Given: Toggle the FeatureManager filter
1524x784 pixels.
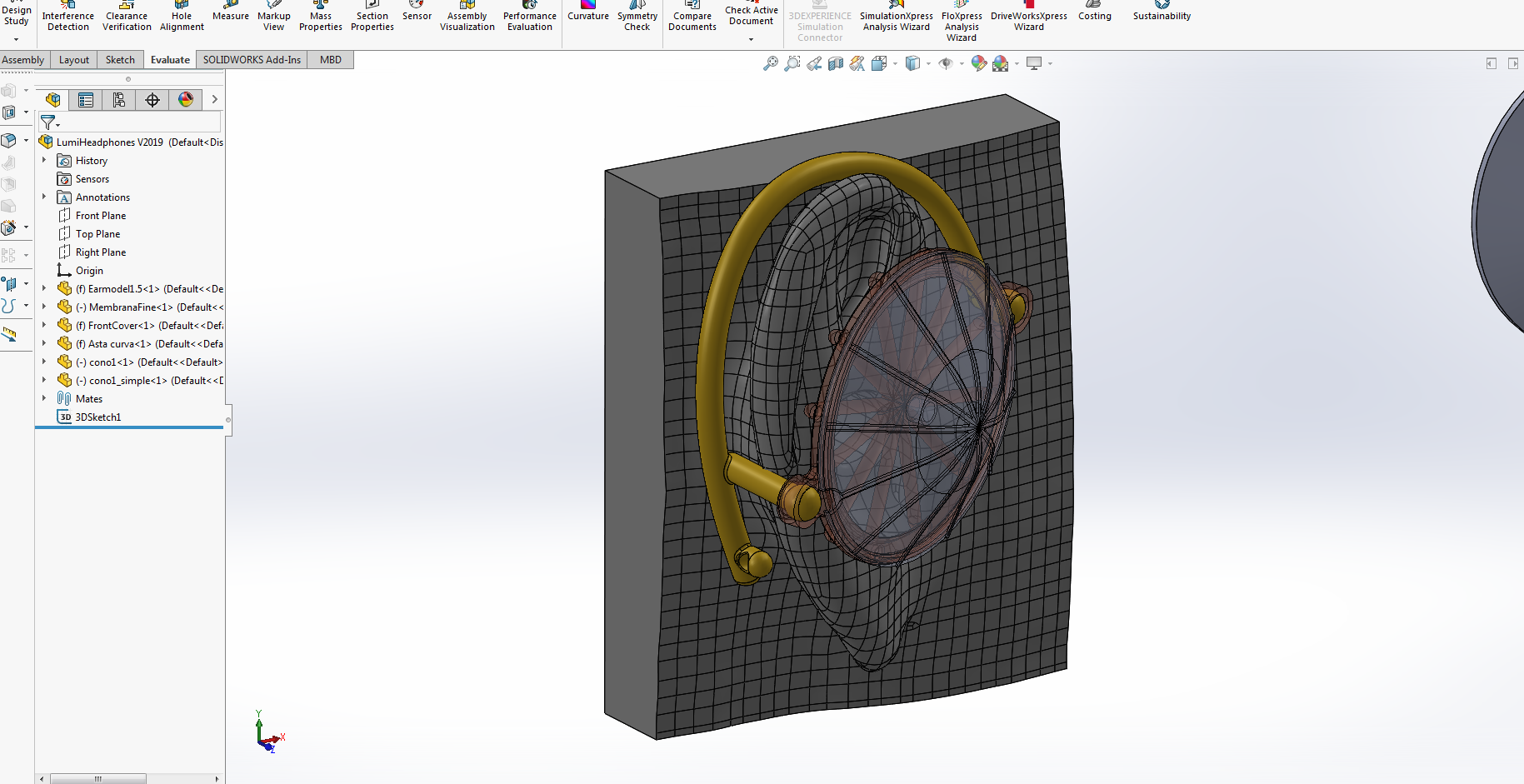Looking at the screenshot, I should (x=49, y=122).
